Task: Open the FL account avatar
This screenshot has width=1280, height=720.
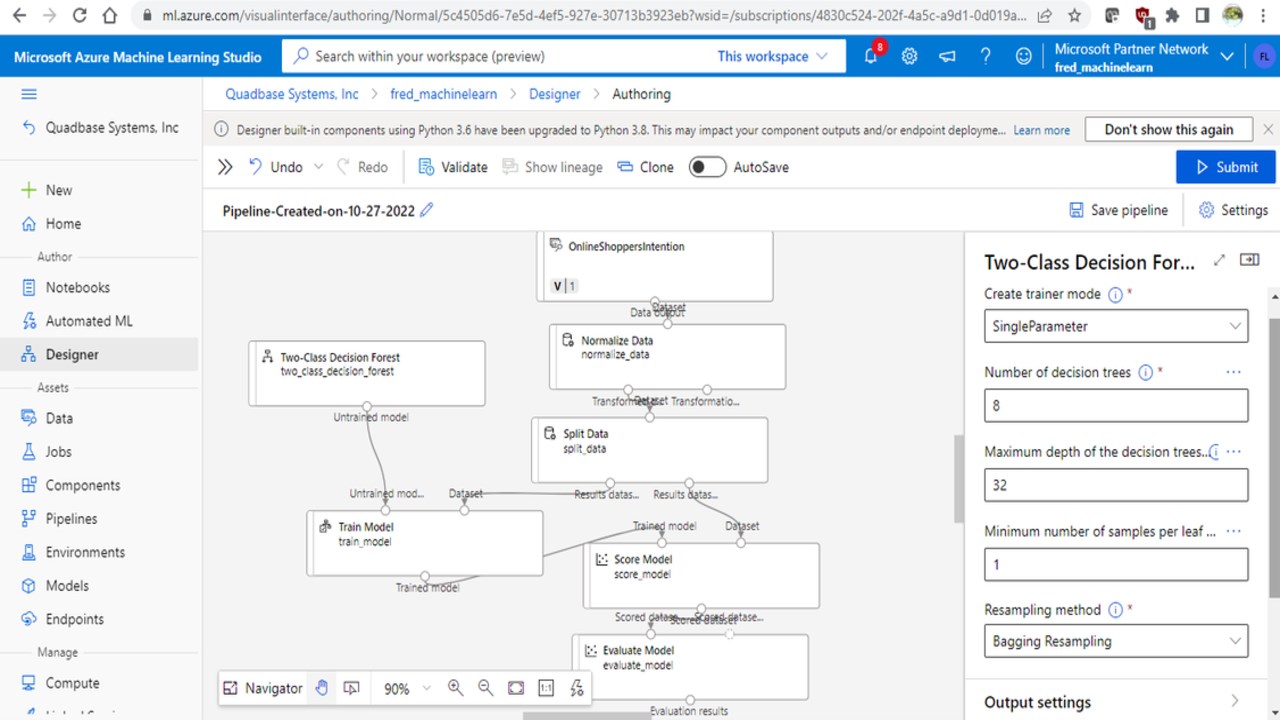Action: tap(1263, 57)
